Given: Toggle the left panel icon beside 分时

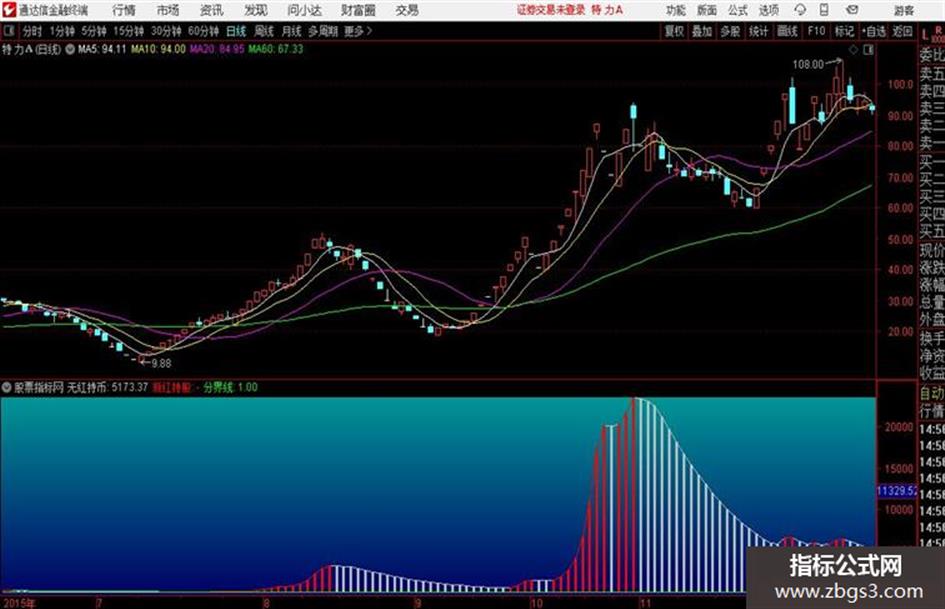Looking at the screenshot, I should tap(9, 31).
